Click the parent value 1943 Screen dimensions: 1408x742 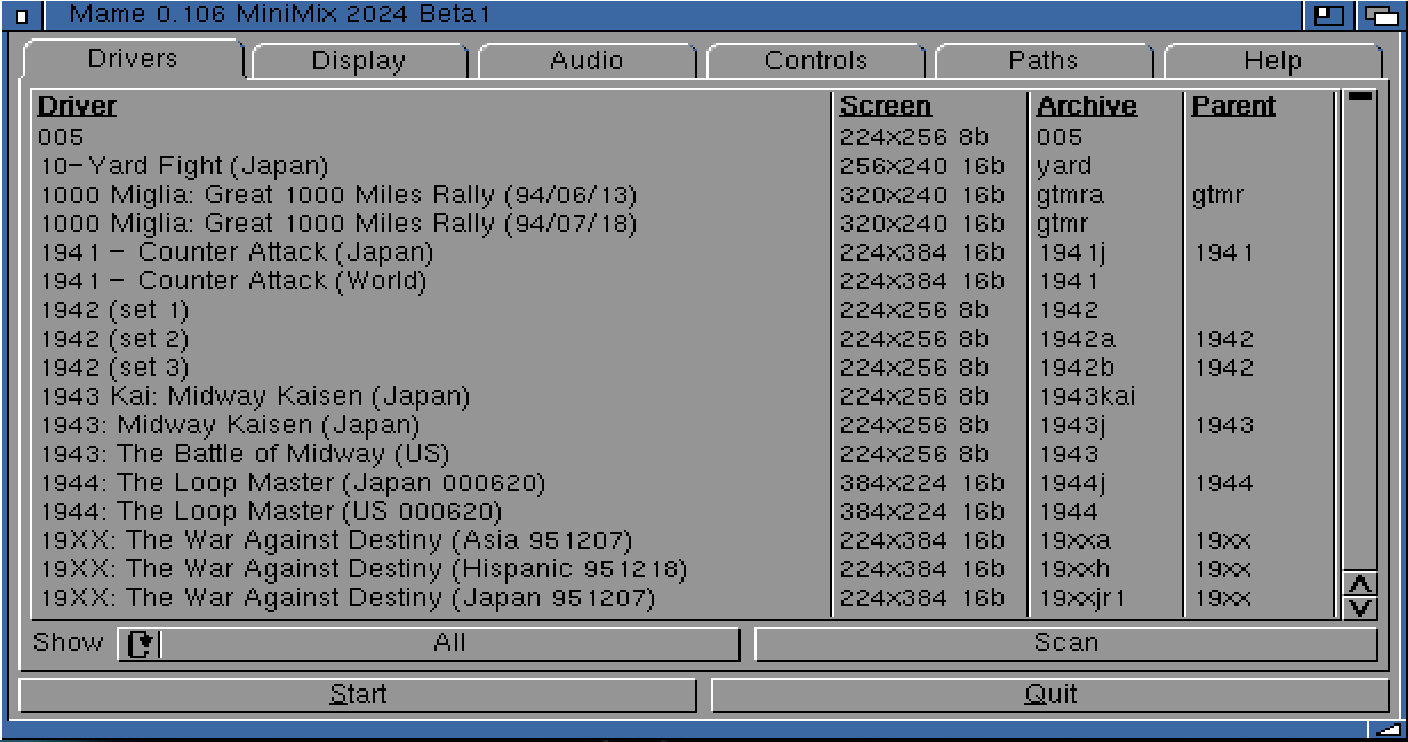pyautogui.click(x=1225, y=426)
